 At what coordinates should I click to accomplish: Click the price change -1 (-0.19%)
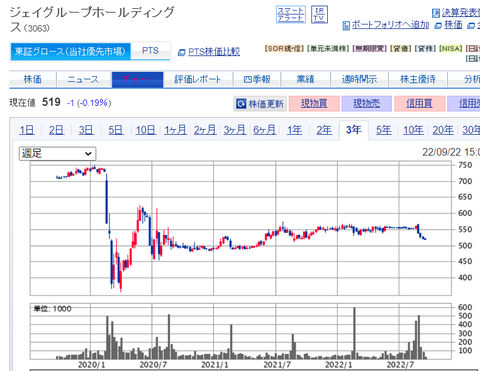(x=89, y=103)
